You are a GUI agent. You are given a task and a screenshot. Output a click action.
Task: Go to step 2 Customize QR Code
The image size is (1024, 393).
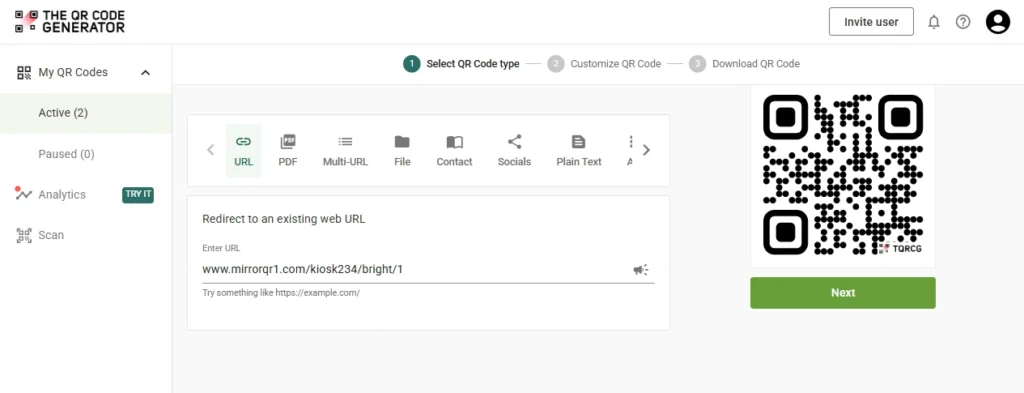(604, 63)
